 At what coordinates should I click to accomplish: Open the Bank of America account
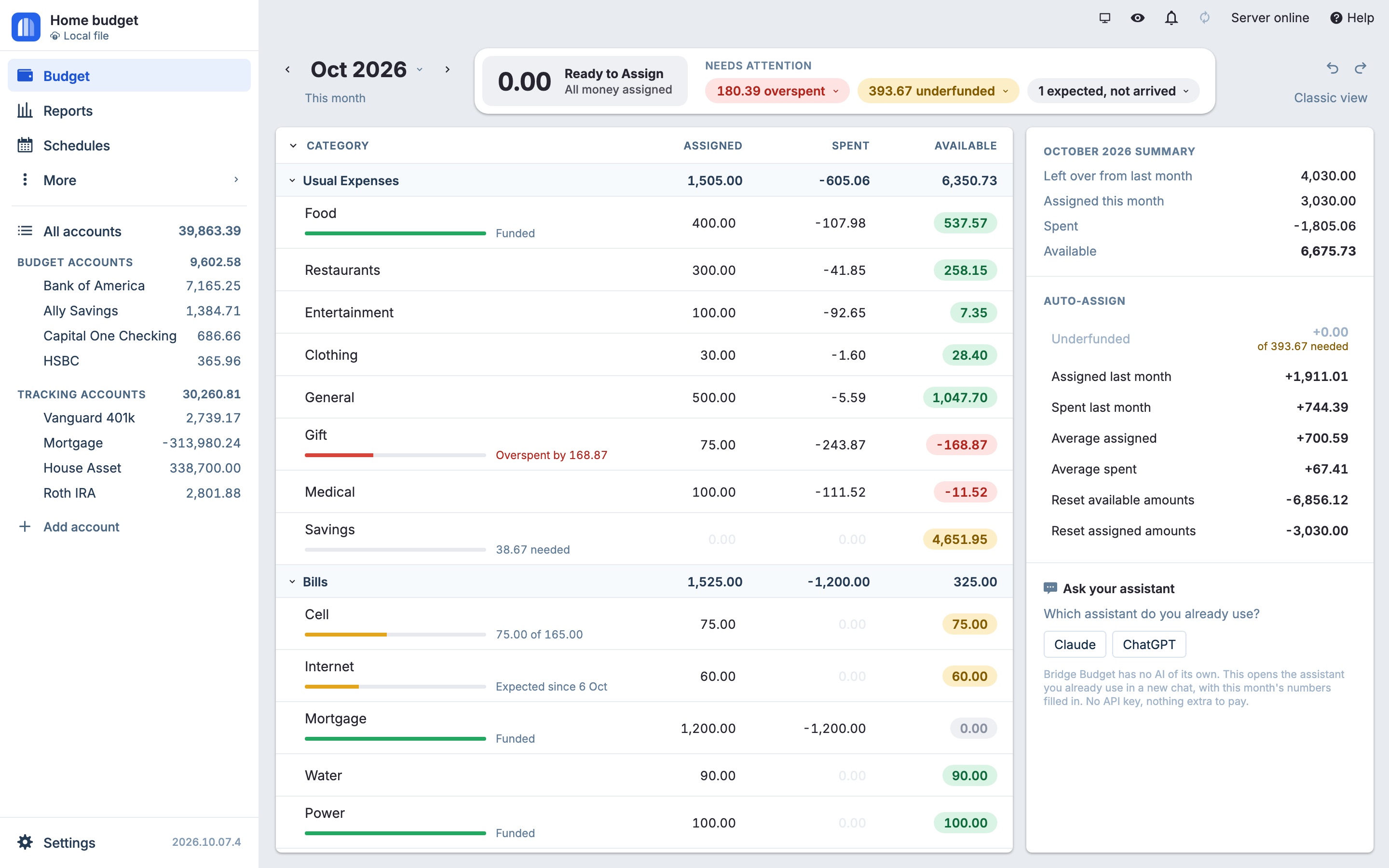pos(129,285)
